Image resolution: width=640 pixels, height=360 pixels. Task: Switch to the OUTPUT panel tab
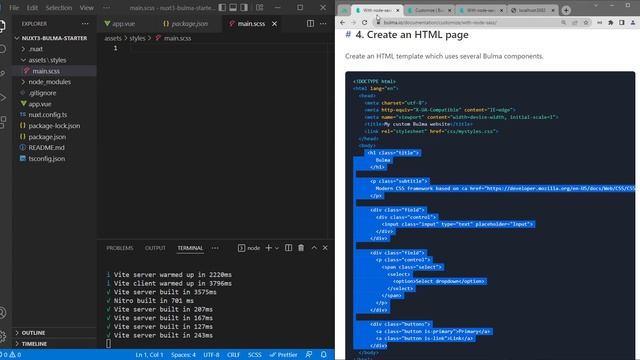pos(155,248)
